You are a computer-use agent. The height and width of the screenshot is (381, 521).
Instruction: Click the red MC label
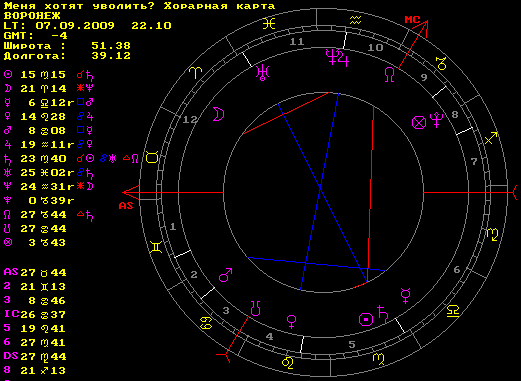412,20
